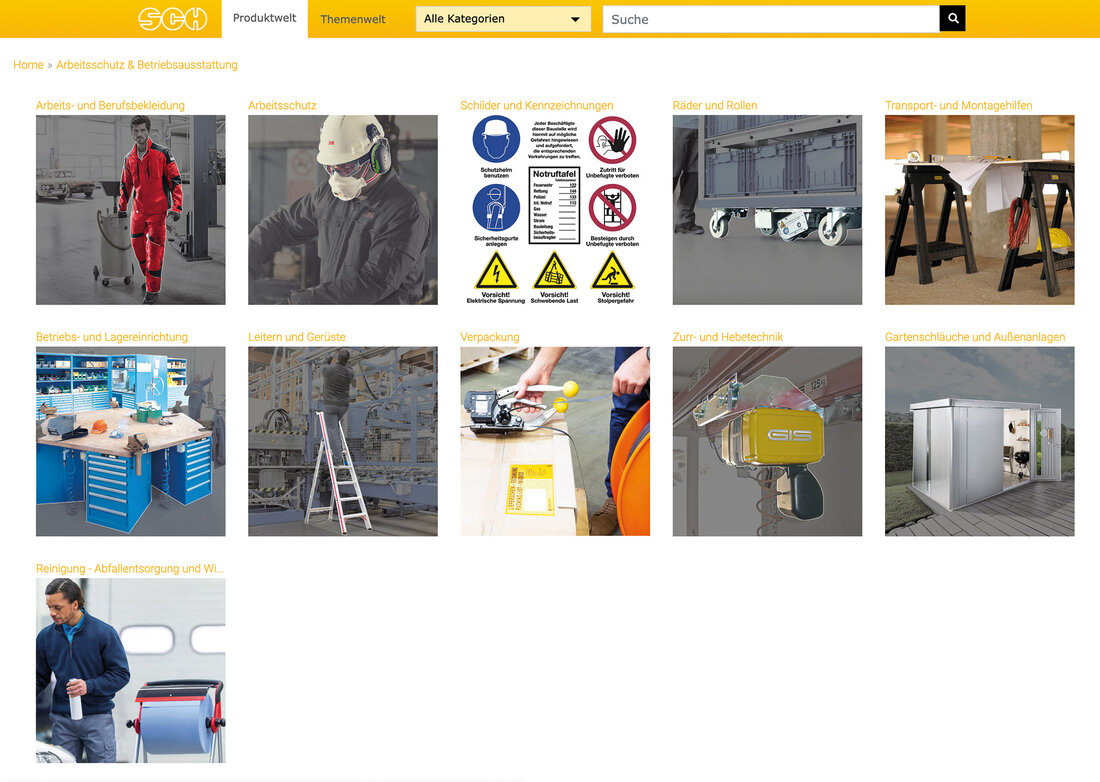
Task: Open the Produktwelt tab
Action: tap(264, 19)
